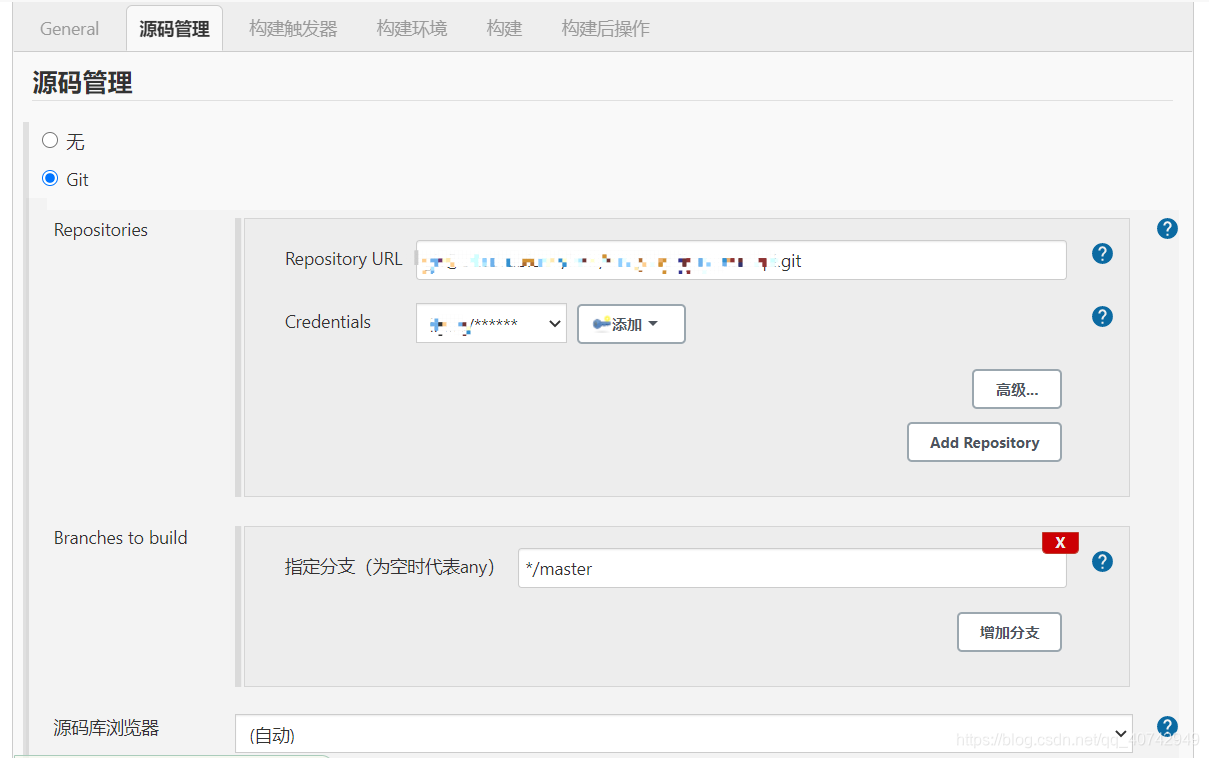Click the 指定分支（为空时代表any） label
This screenshot has width=1209, height=758.
coord(390,567)
